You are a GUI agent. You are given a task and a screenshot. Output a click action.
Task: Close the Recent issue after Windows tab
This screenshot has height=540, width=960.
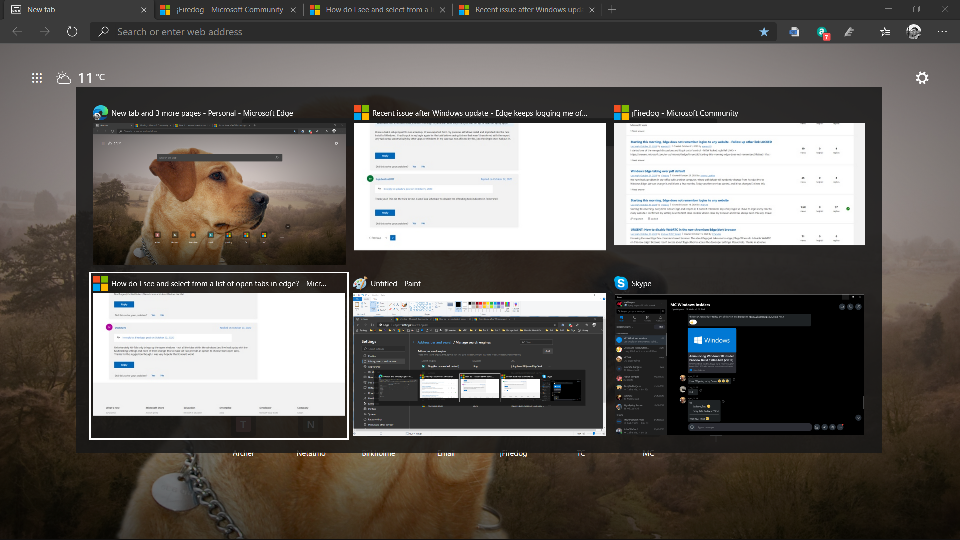591,10
